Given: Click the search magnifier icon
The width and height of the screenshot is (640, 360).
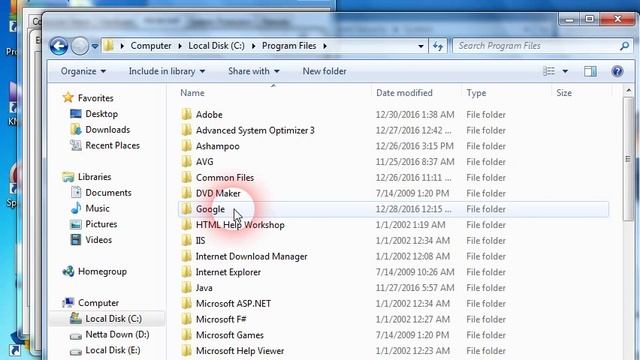Looking at the screenshot, I should [x=624, y=46].
